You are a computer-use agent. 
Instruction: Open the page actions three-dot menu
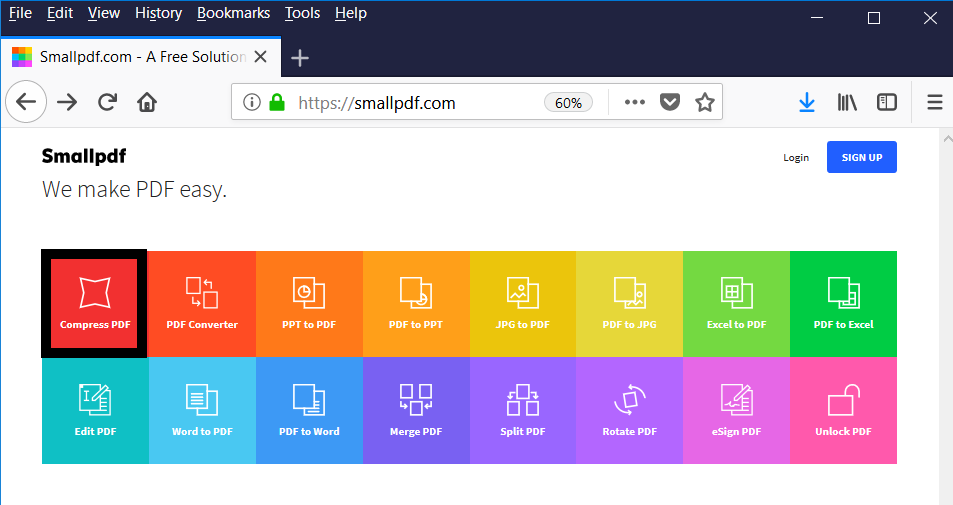coord(635,102)
